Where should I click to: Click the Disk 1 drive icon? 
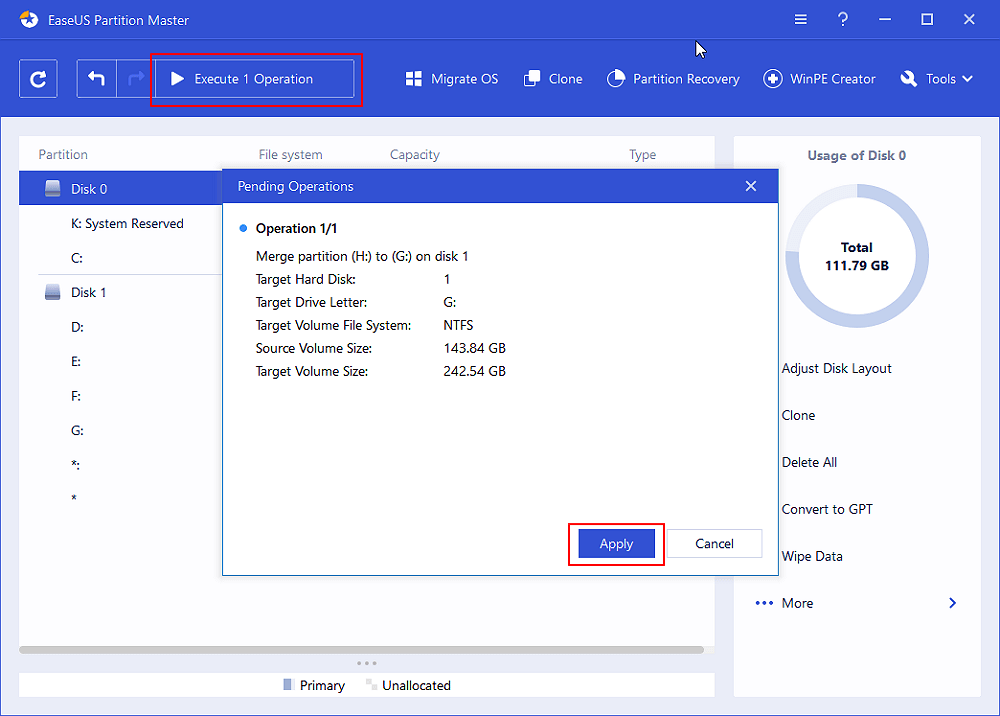coord(52,292)
